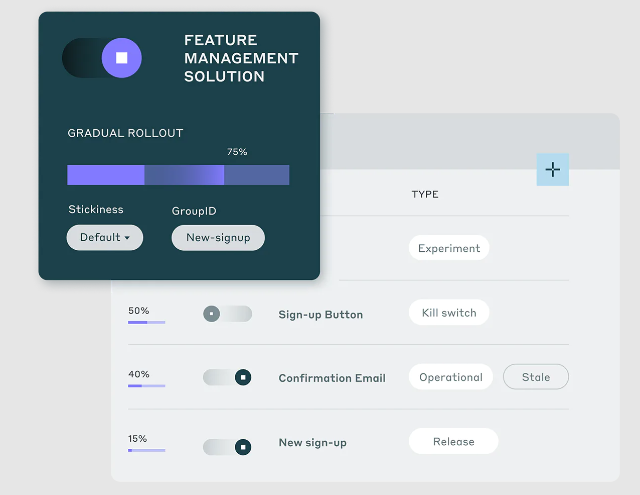Click the New sign-up feature name
The width and height of the screenshot is (640, 495).
tap(313, 443)
